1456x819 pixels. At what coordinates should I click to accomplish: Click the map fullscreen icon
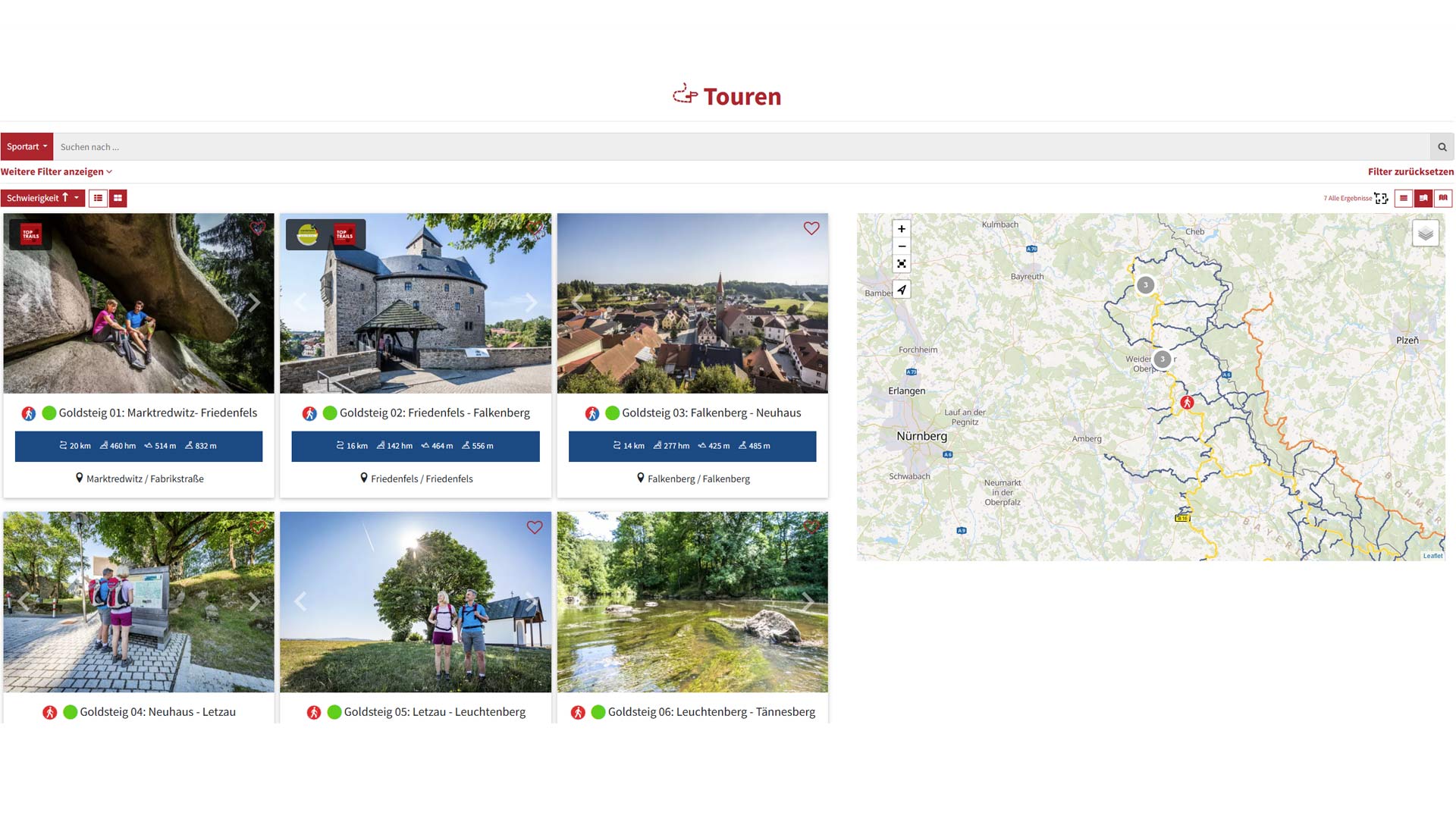[901, 264]
